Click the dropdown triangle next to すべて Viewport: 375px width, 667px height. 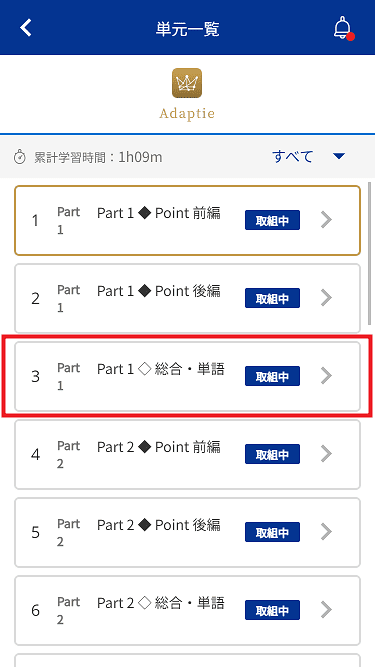click(339, 157)
